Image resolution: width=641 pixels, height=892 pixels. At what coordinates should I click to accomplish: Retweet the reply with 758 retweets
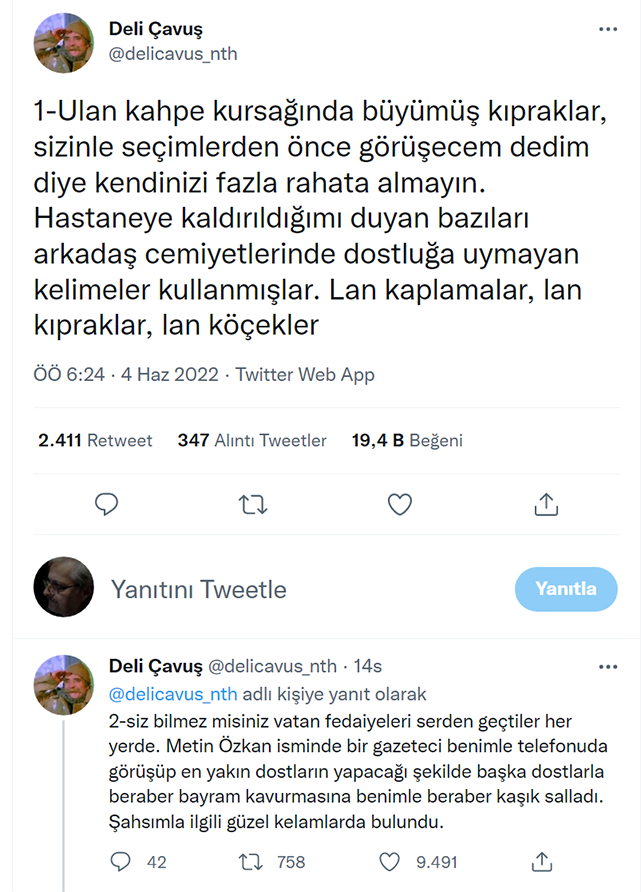click(x=249, y=861)
